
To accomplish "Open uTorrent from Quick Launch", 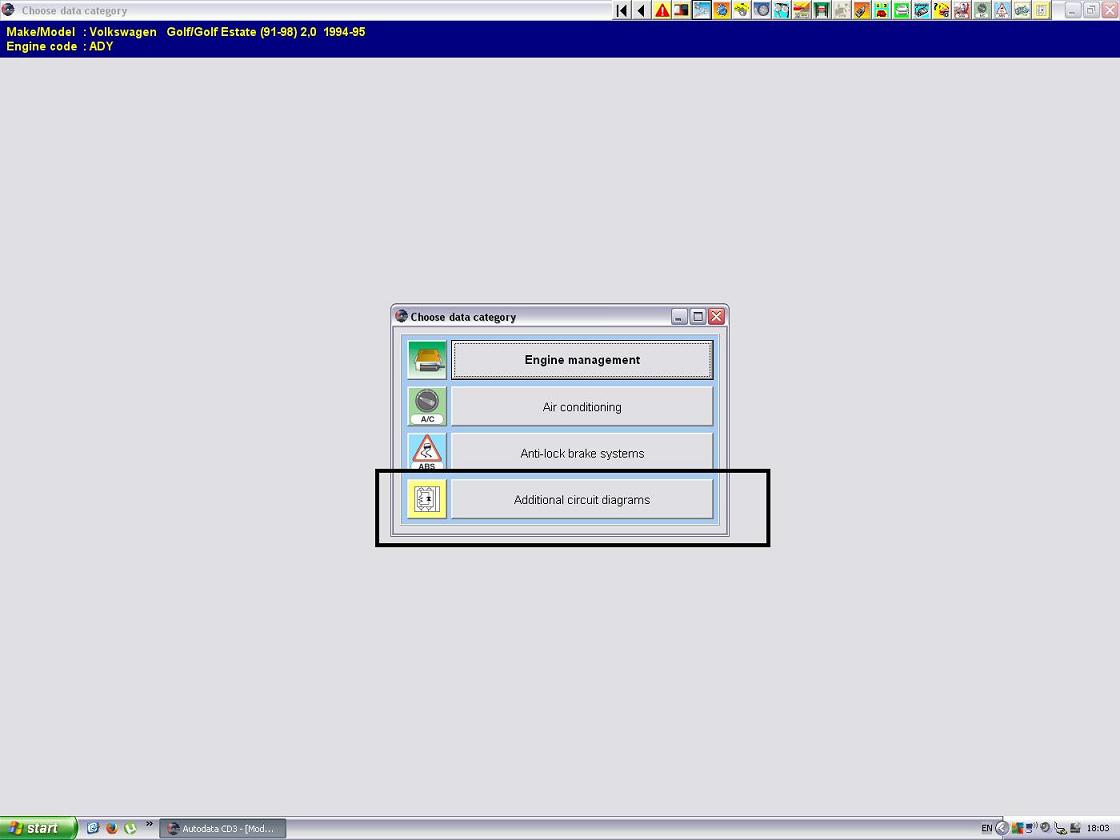I will tap(129, 828).
